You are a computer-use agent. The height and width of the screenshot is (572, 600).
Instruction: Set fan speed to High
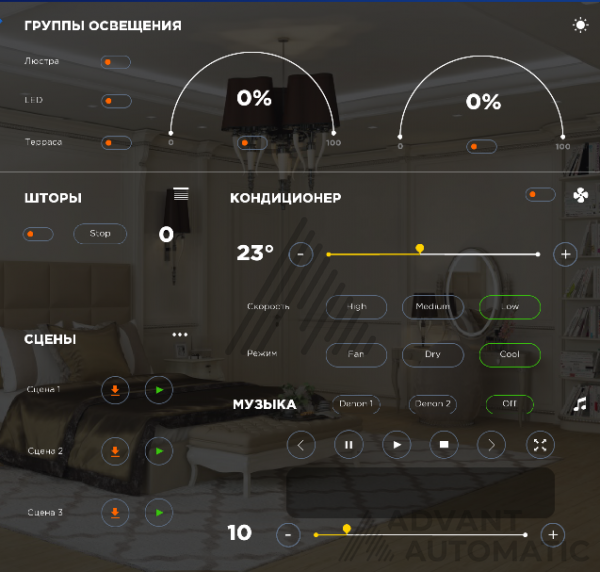point(356,307)
